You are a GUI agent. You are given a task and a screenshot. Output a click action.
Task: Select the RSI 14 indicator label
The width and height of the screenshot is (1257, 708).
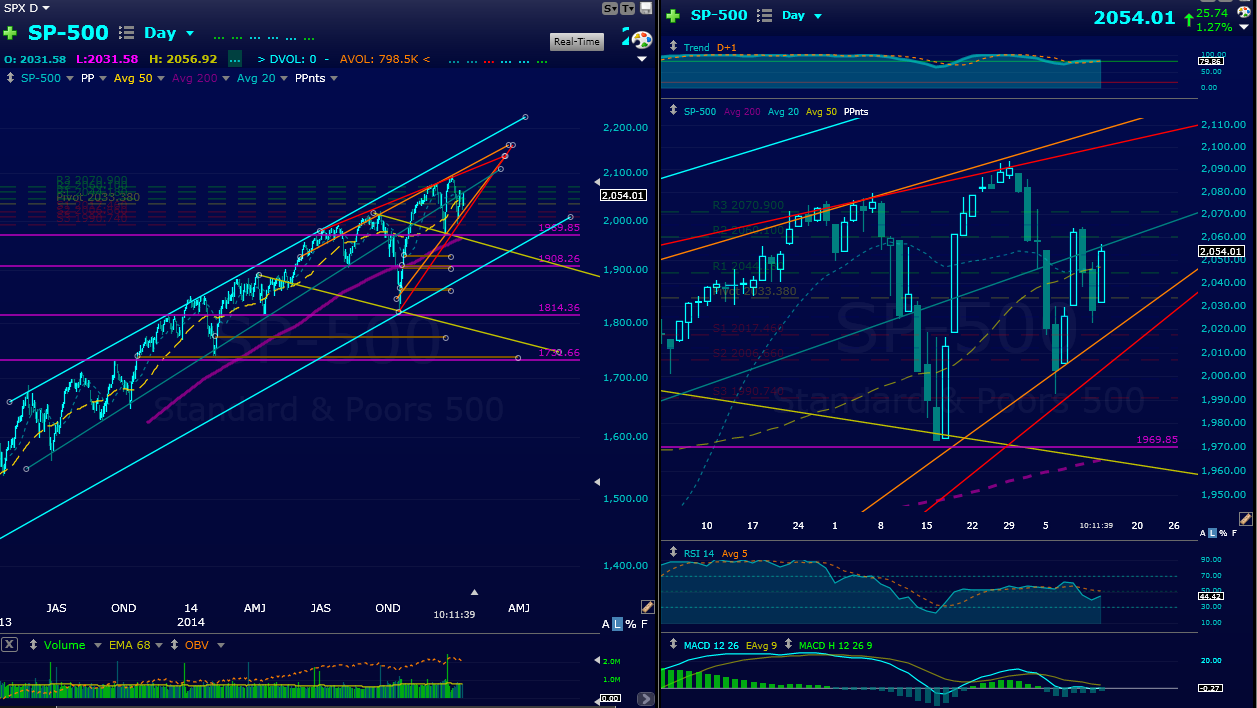point(699,553)
